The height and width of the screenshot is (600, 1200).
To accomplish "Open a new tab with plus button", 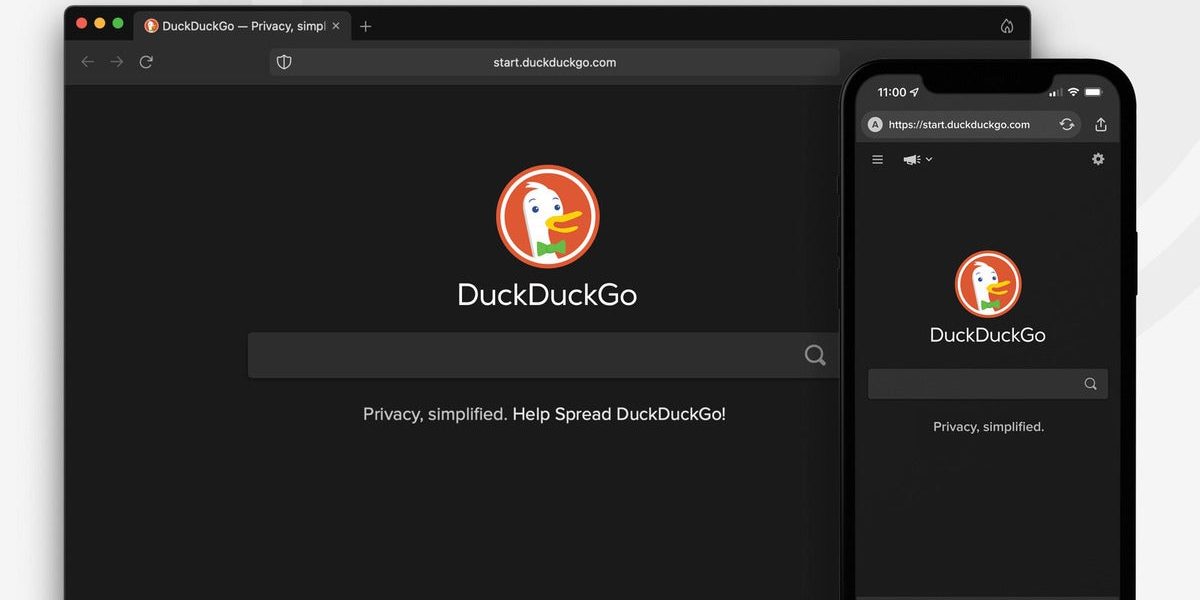I will click(365, 26).
